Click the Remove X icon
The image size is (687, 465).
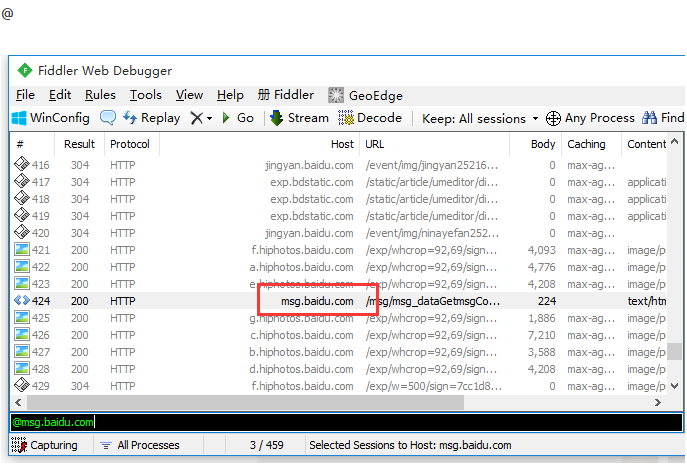pos(197,118)
